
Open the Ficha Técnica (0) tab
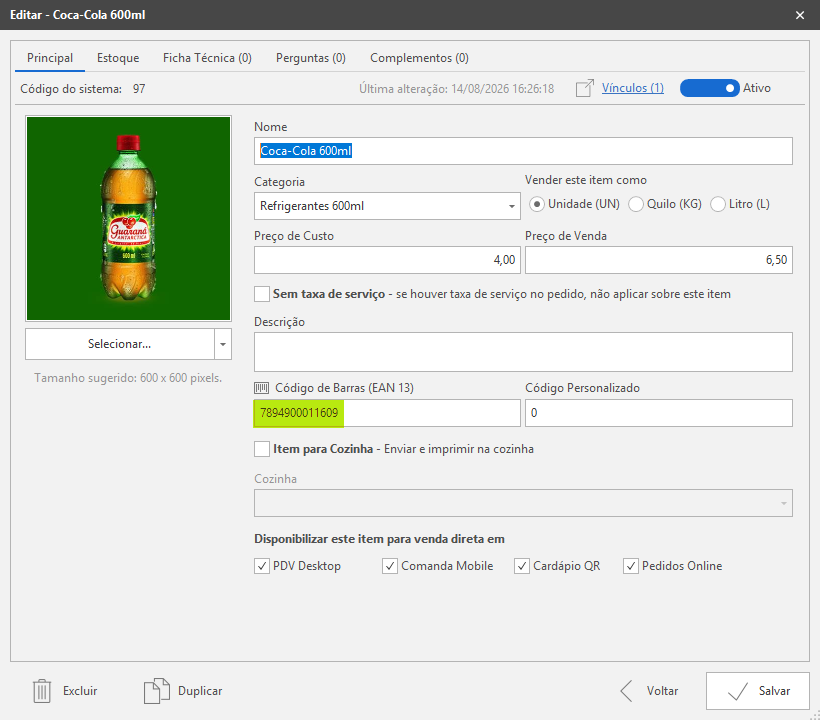207,58
